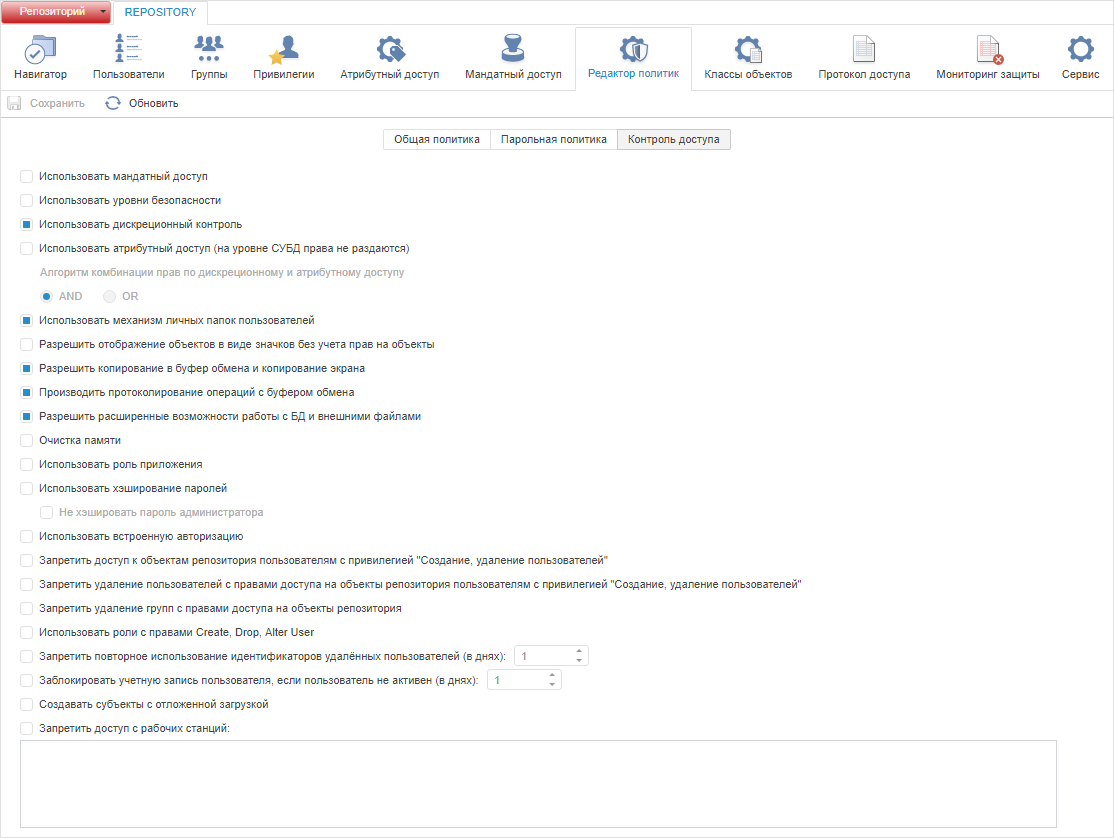Toggle Использовать дискреционный контроль checkbox

point(26,224)
